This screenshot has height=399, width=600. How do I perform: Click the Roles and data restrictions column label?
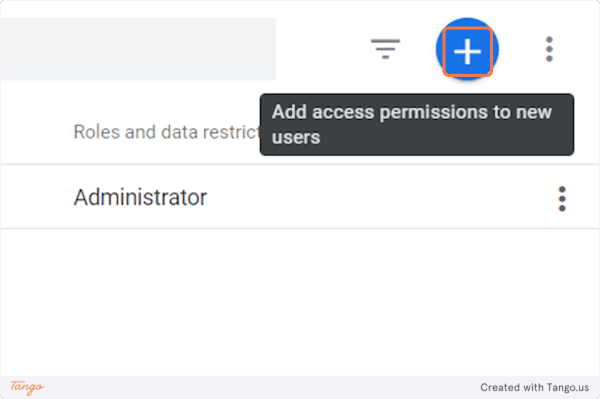(167, 132)
